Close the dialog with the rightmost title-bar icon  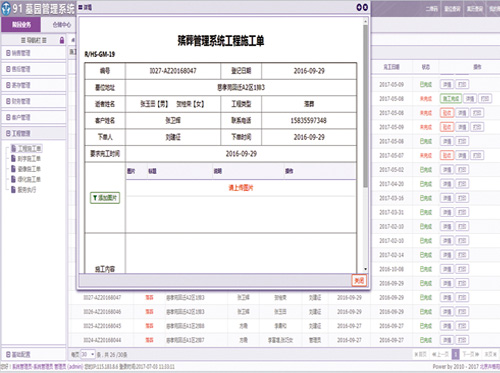coord(365,7)
